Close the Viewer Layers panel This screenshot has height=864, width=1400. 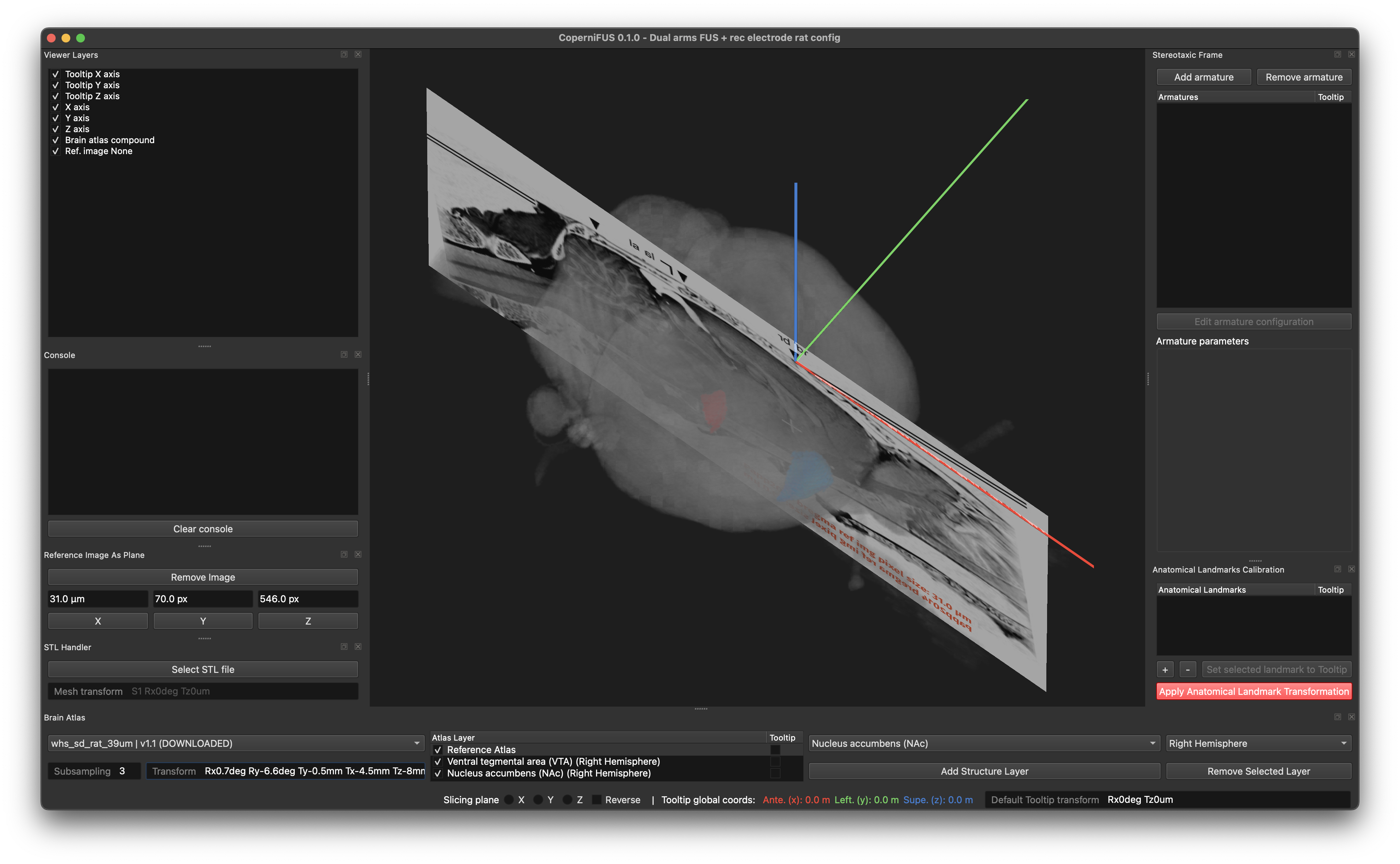[358, 54]
